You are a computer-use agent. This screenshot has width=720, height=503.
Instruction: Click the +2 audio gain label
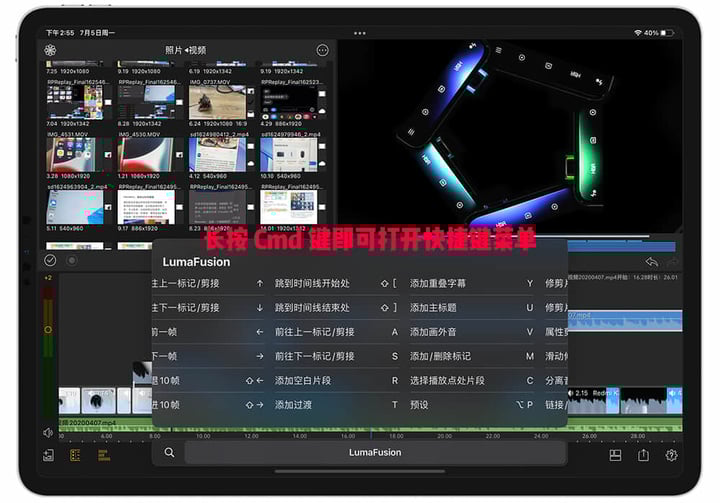(48, 278)
